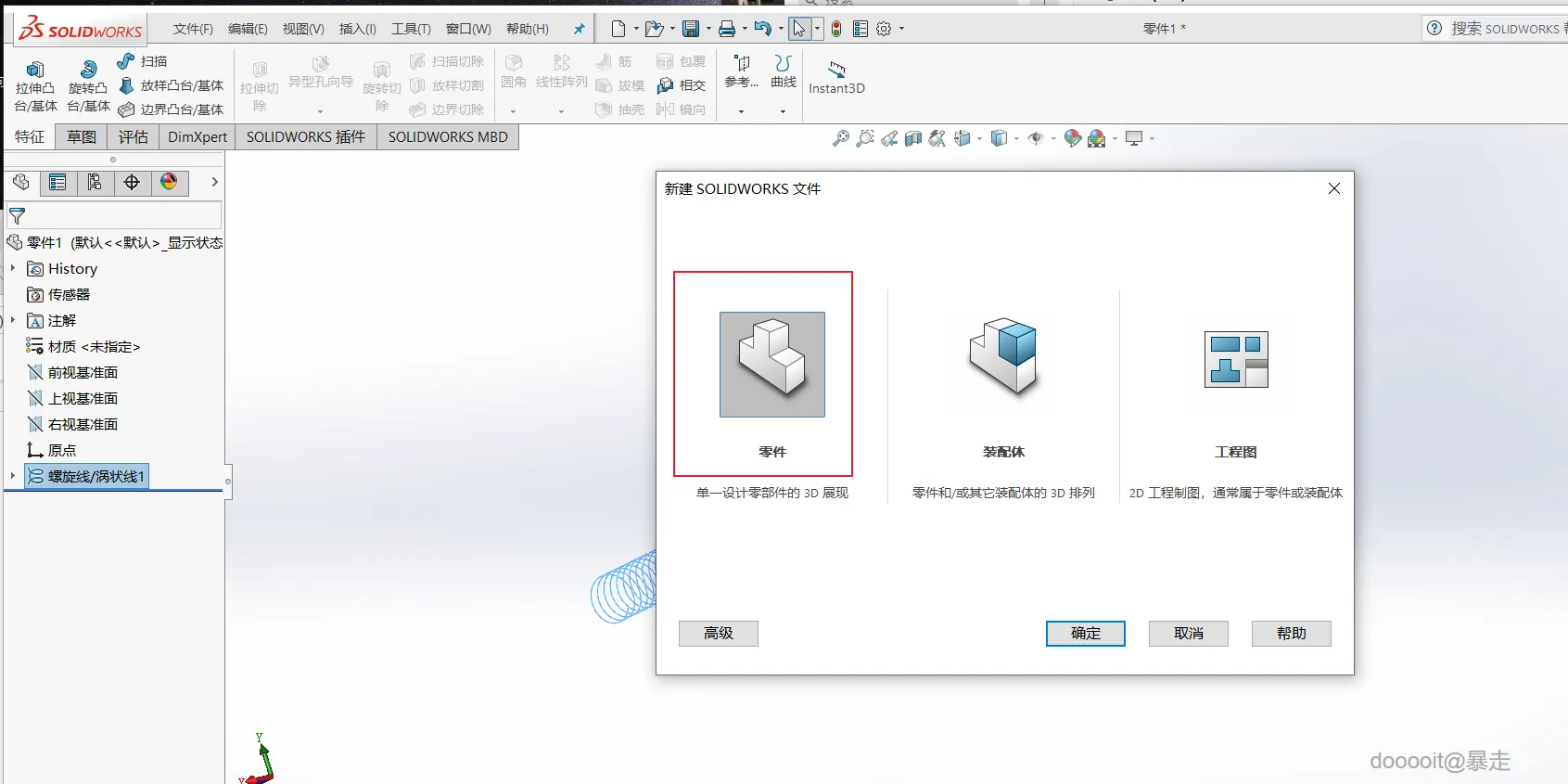Open the 窗口(W) menu

click(468, 29)
